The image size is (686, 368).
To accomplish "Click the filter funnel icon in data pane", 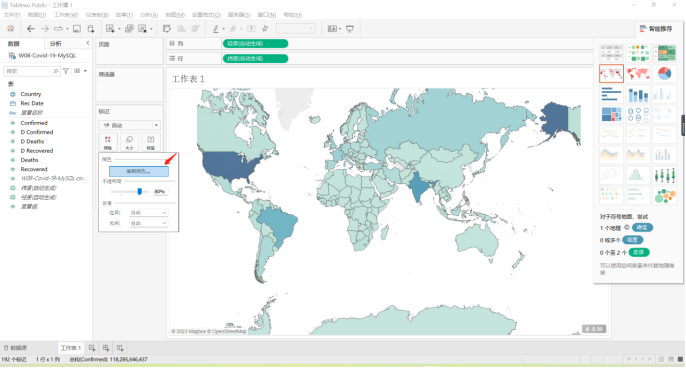I will (66, 71).
